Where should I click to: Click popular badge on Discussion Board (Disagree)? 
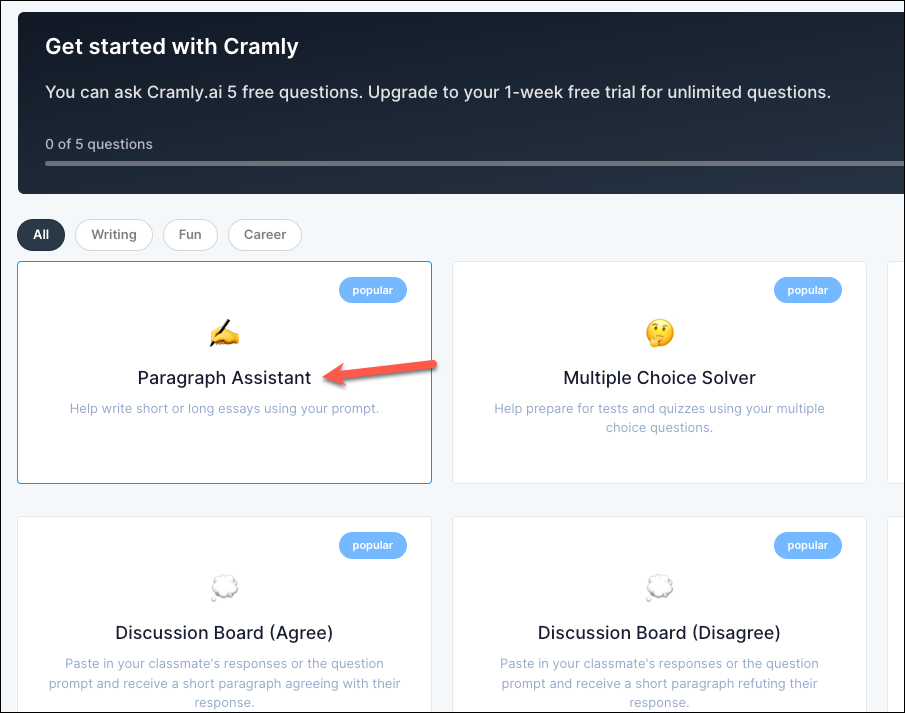[807, 546]
